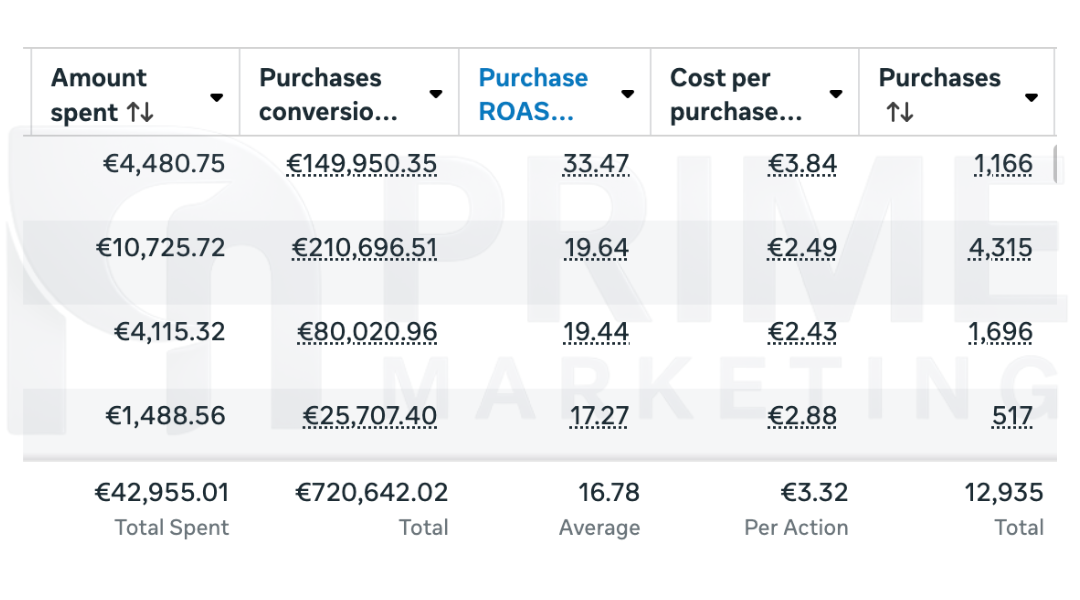Screen dimensions: 1080x600
Task: Click sort arrows under Purchases header
Action: pos(899,113)
